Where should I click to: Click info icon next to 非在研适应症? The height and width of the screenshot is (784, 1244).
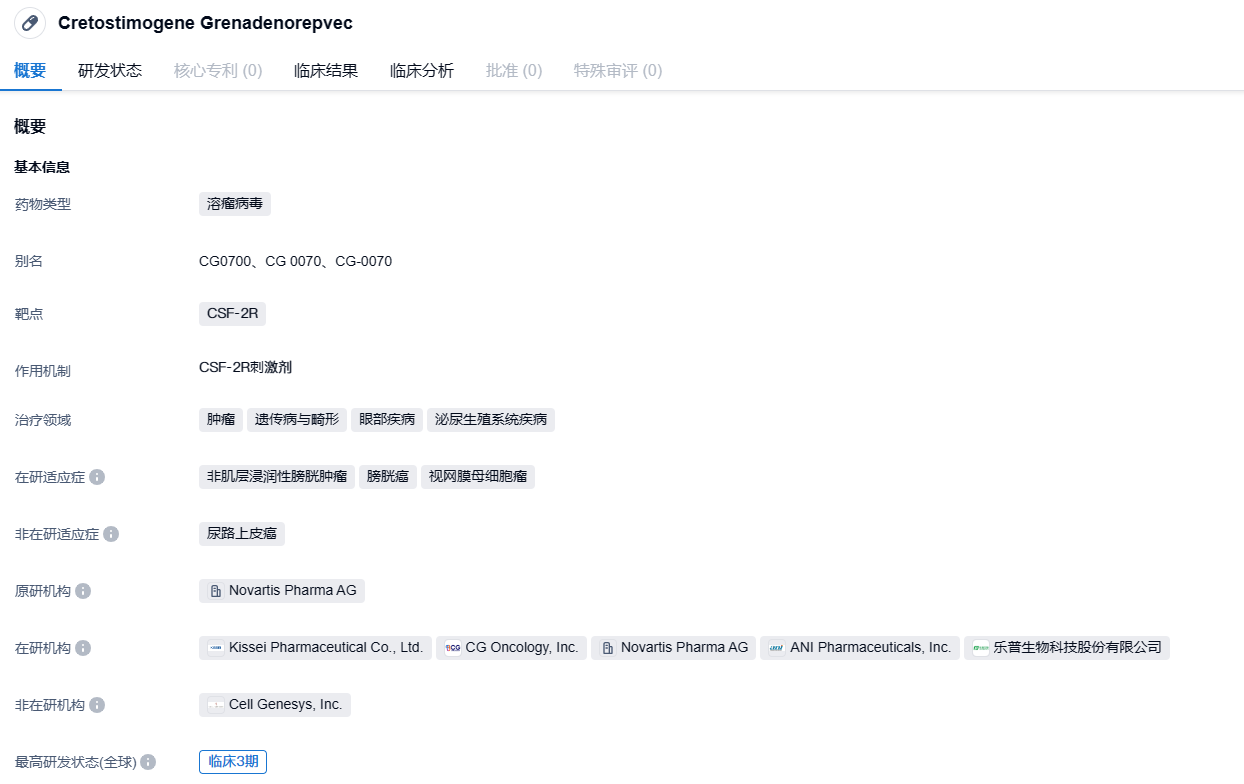coord(111,534)
